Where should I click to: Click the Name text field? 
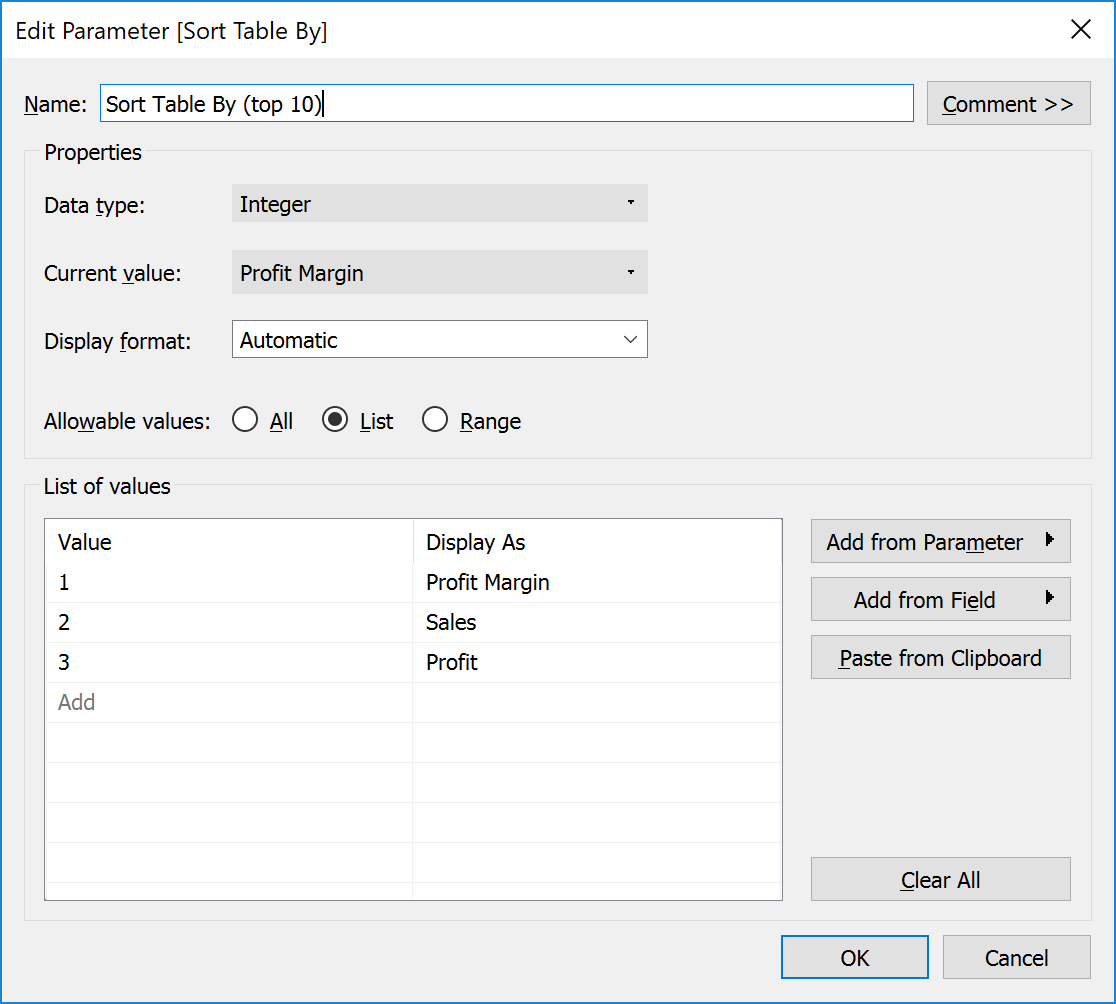pyautogui.click(x=506, y=103)
